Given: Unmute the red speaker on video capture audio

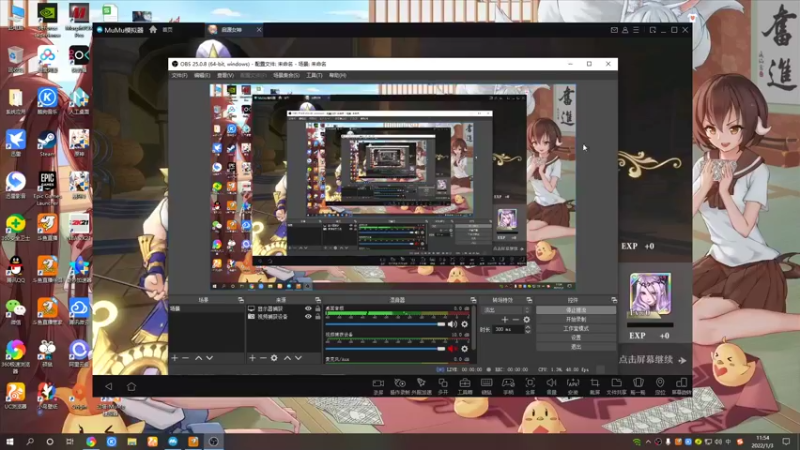Looking at the screenshot, I should [x=453, y=349].
